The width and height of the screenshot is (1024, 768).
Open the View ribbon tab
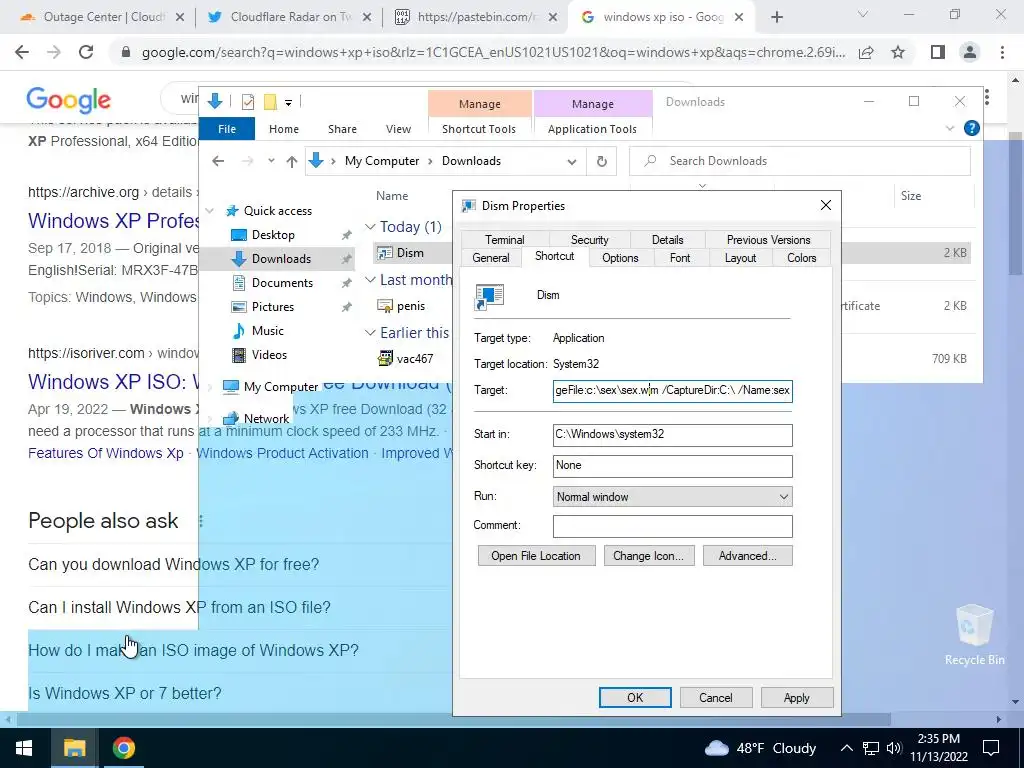398,129
